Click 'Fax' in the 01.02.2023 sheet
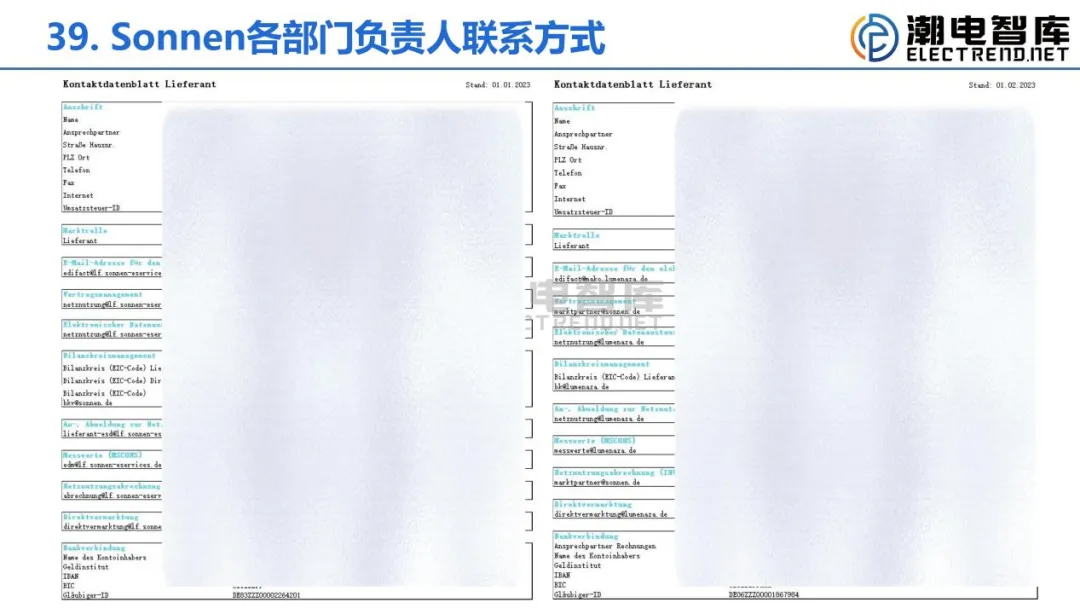This screenshot has width=1080, height=608. point(560,186)
